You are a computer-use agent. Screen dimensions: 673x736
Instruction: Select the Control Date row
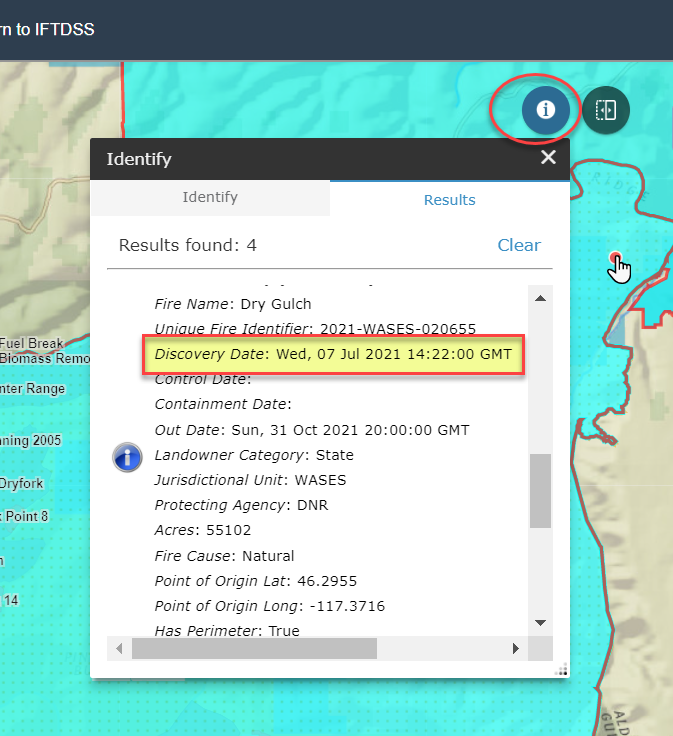[x=203, y=379]
